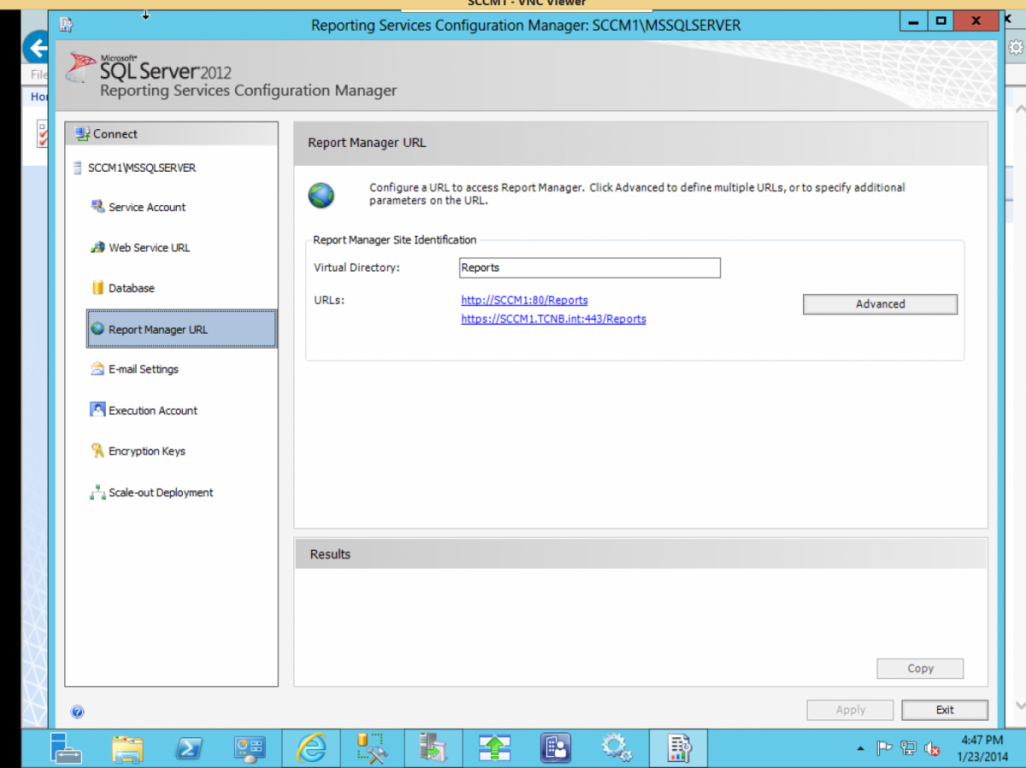Viewport: 1026px width, 768px height.
Task: Click the Reporting Services taskbar icon
Action: 679,748
